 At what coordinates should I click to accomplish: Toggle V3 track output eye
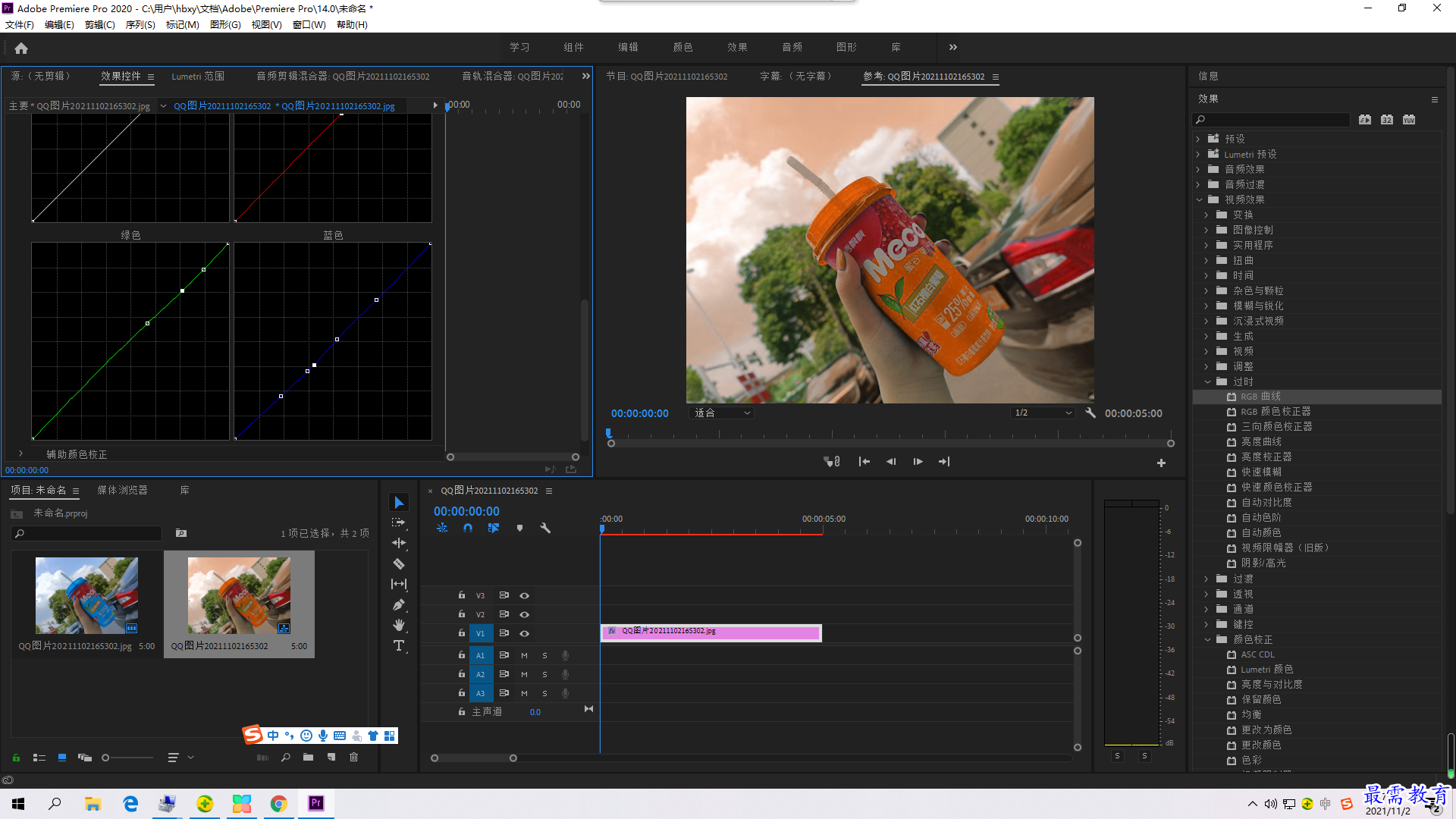(x=524, y=596)
